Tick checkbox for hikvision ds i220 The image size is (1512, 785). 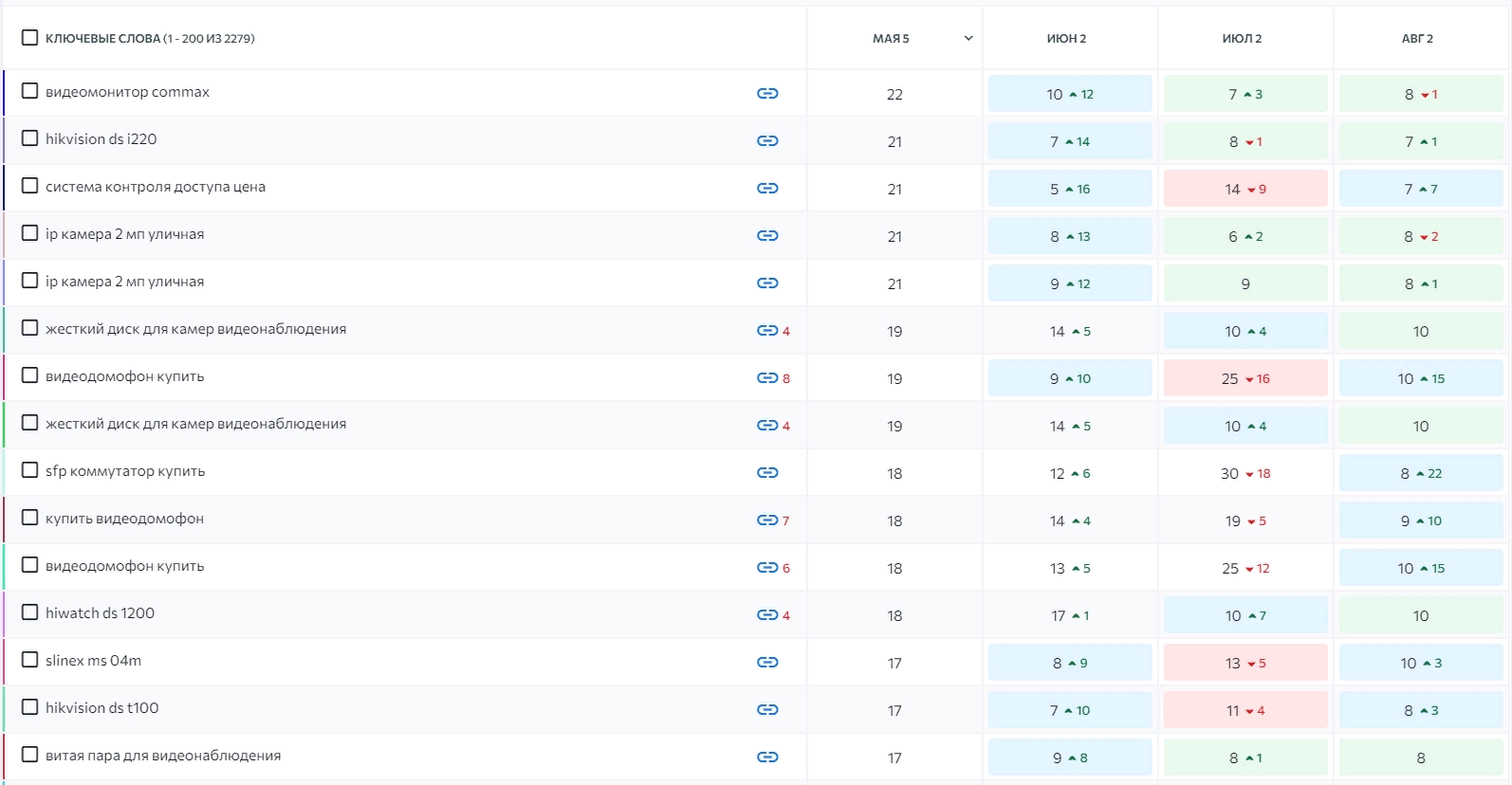tap(30, 138)
